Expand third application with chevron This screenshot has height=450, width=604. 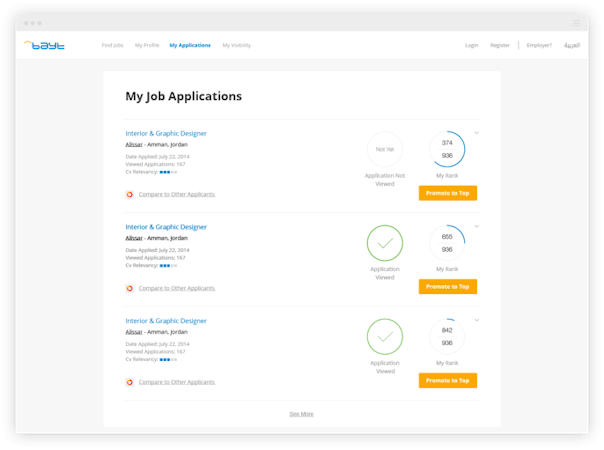476,320
